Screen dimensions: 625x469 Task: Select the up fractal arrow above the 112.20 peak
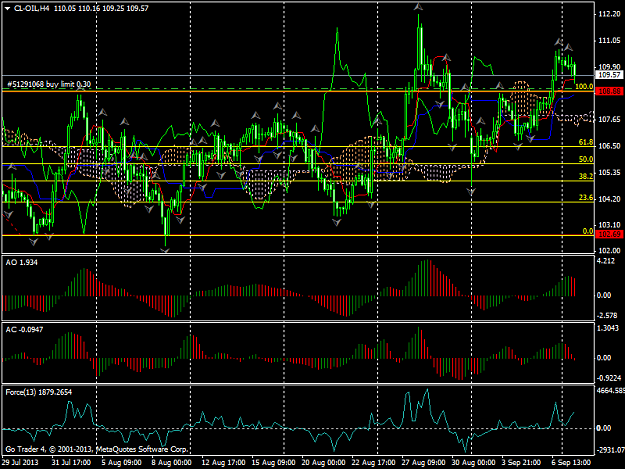pyautogui.click(x=418, y=7)
